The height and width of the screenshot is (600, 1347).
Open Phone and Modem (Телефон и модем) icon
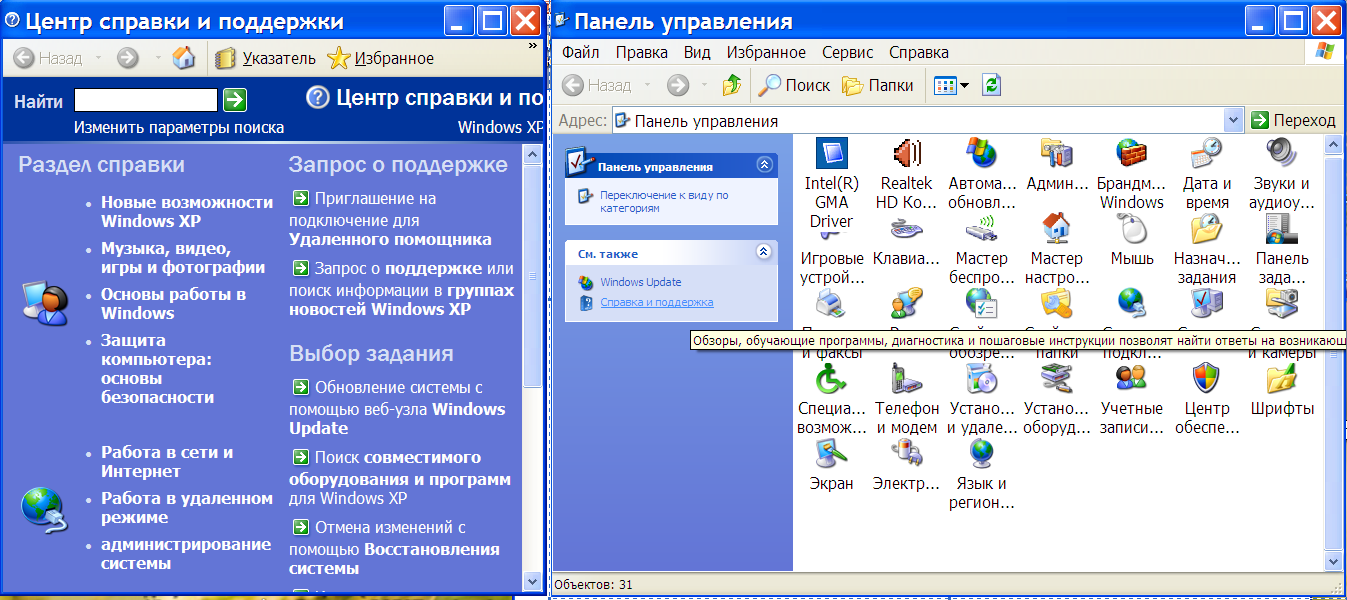[906, 379]
